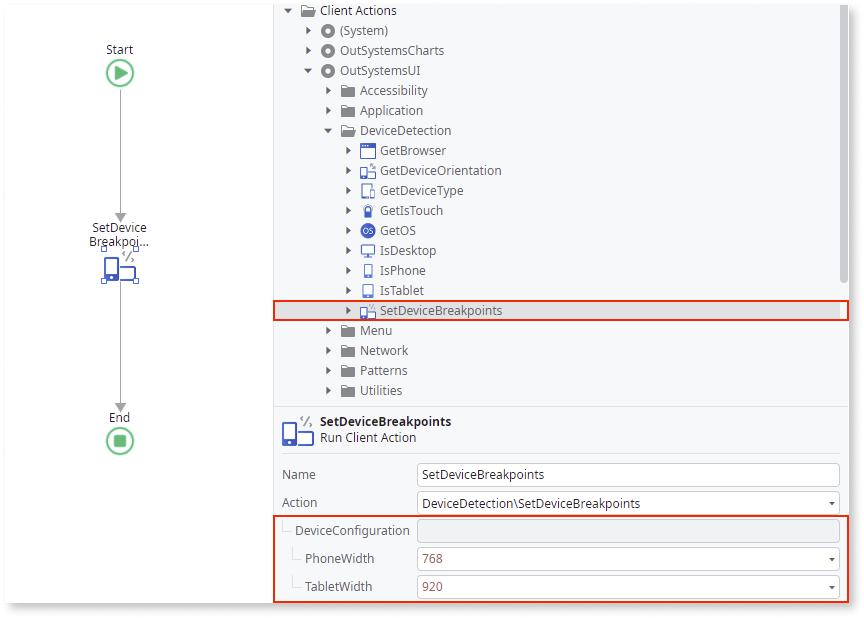Select the highlighted SetDeviceBreakpoints tree row
864x618 pixels.
(x=440, y=310)
